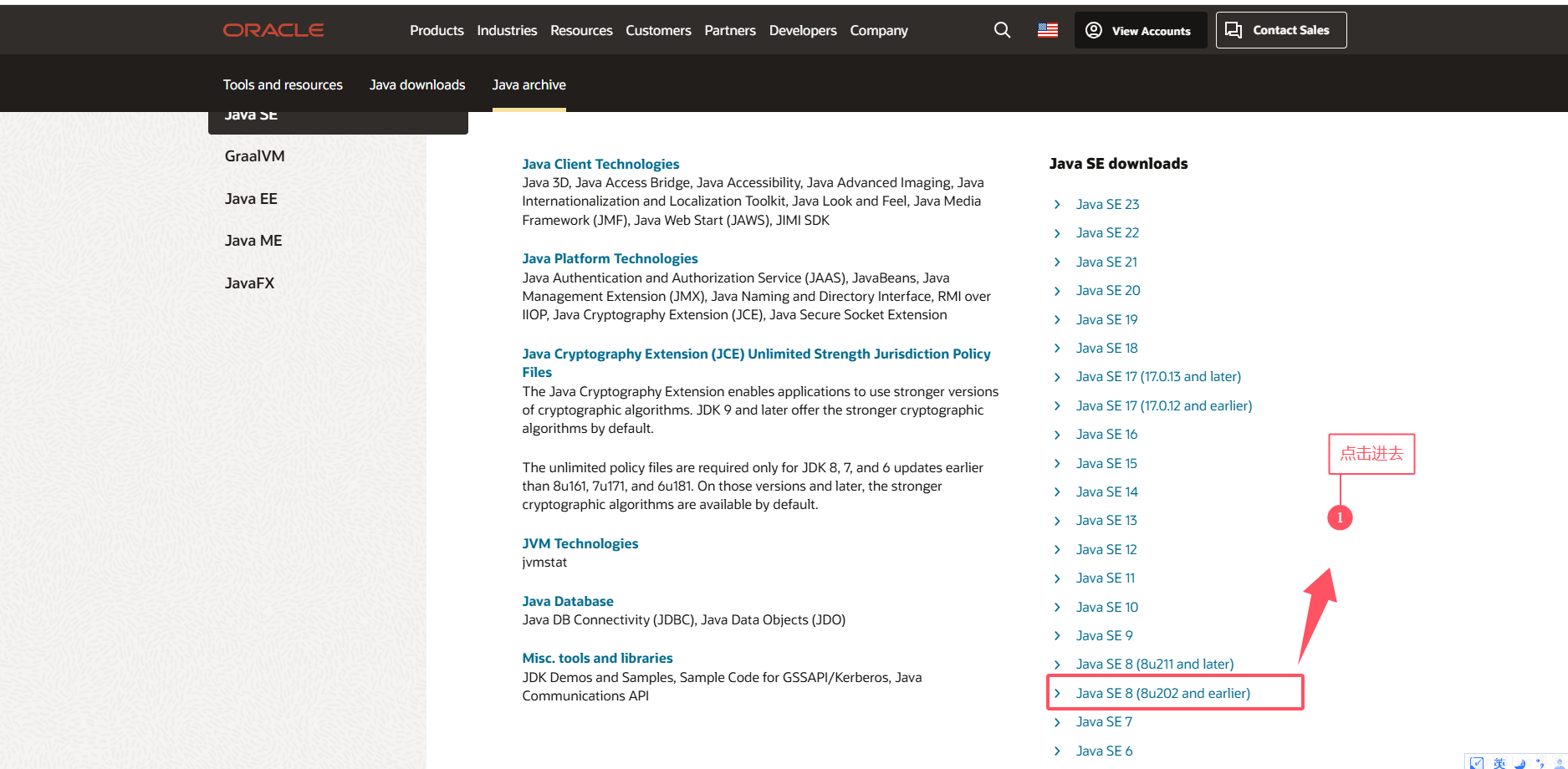Screen dimensions: 1568x769
Task: Click the chevron beside Java SE 7
Action: tap(1057, 723)
